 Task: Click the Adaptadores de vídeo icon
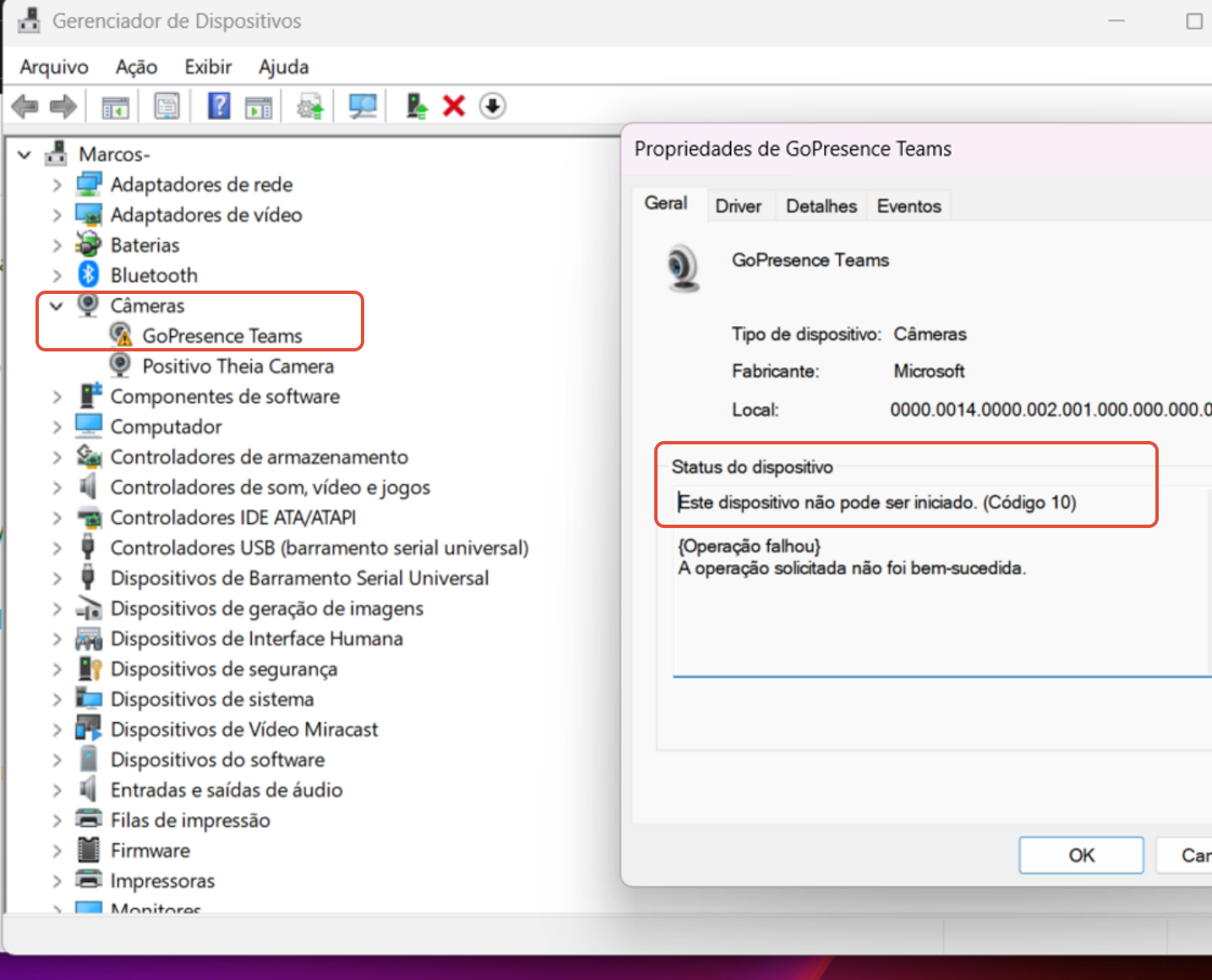(x=88, y=214)
